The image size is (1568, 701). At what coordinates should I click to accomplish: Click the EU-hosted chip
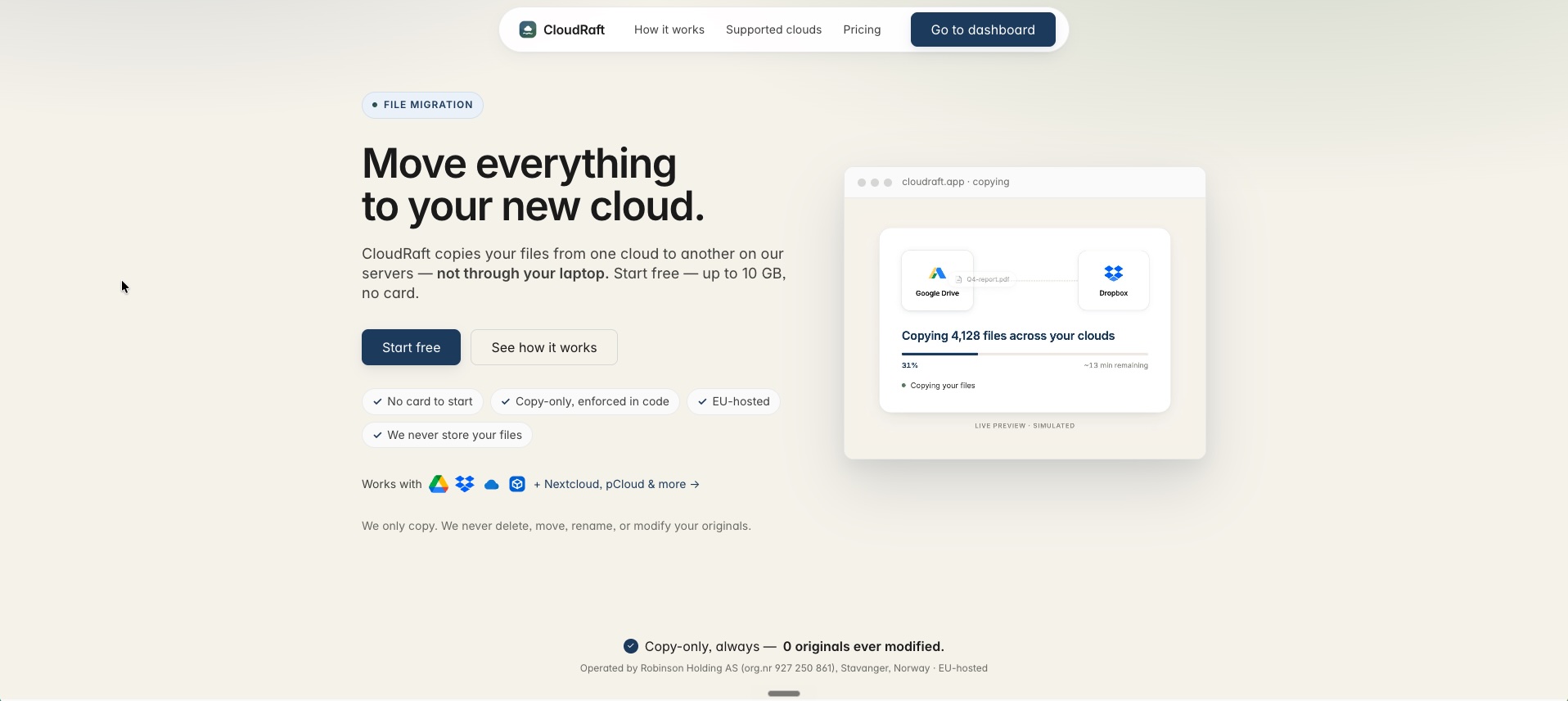point(733,401)
